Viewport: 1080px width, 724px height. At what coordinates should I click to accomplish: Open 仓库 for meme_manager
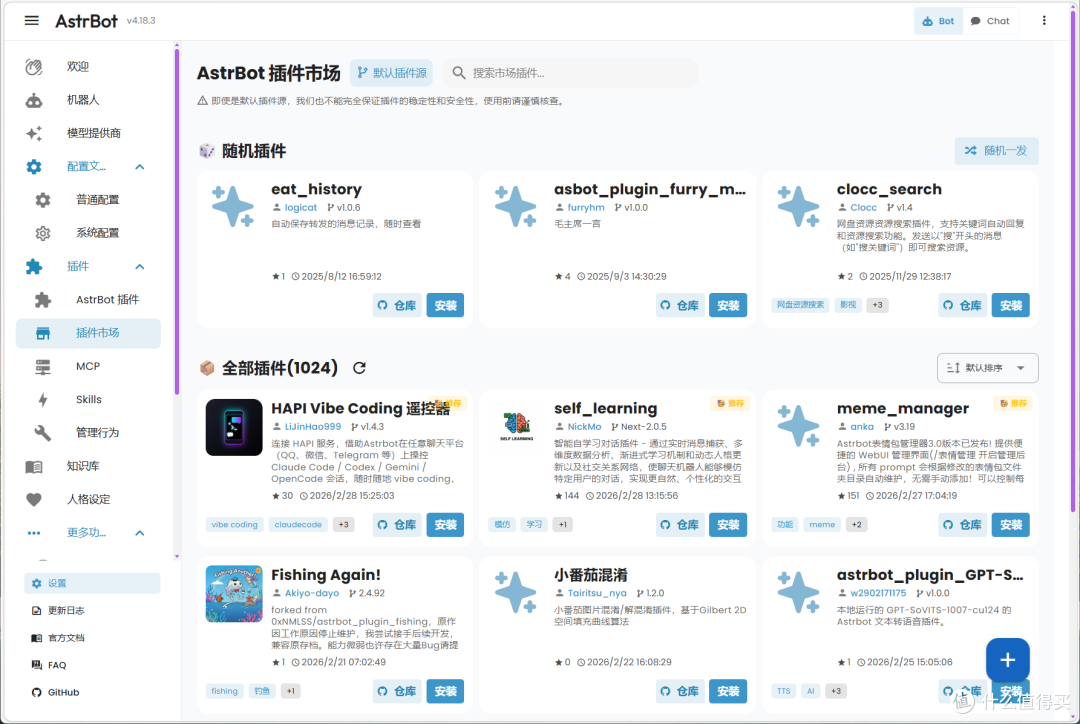[x=963, y=525]
